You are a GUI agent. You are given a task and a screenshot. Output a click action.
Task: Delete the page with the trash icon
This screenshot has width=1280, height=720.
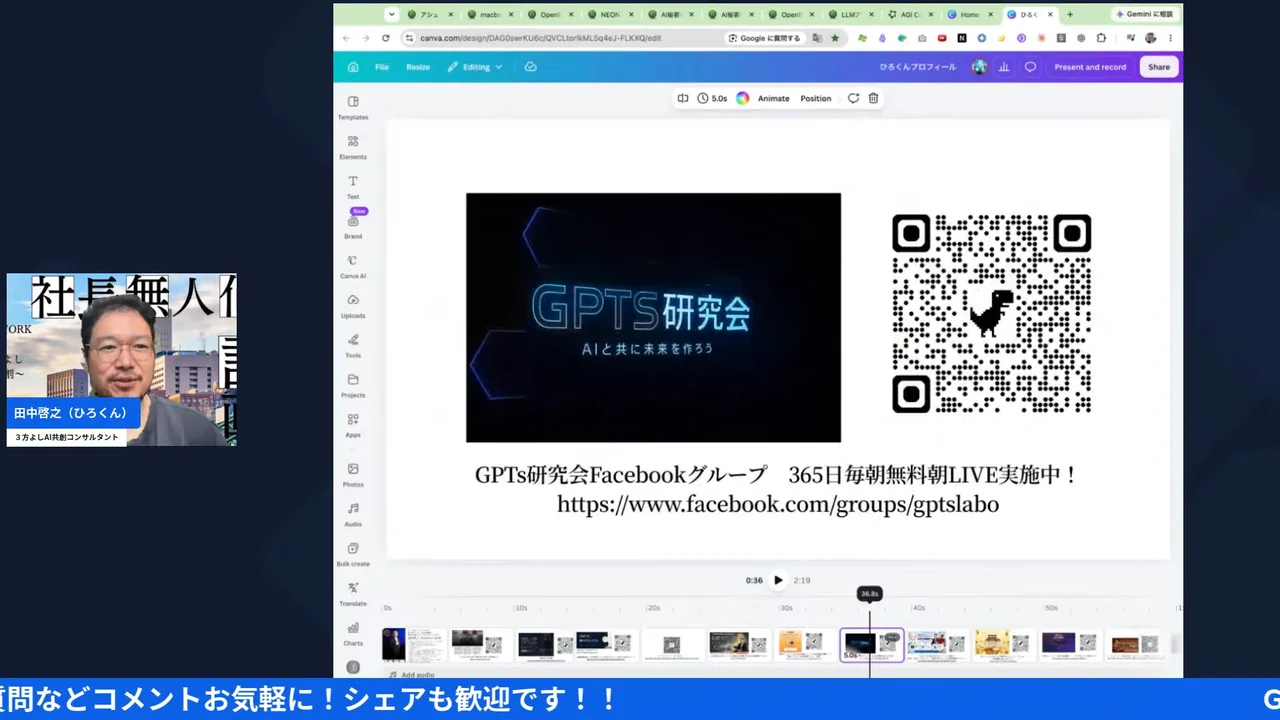click(873, 98)
